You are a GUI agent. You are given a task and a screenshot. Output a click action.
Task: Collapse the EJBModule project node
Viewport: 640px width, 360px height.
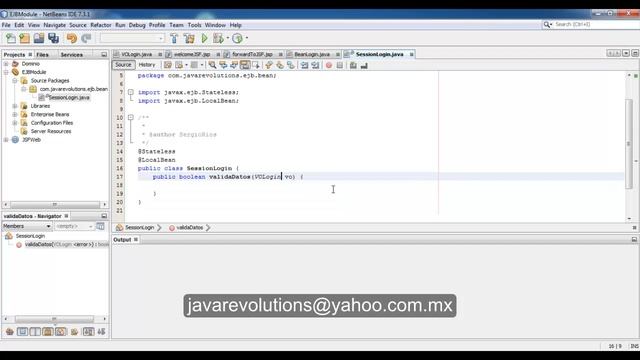(x=6, y=72)
